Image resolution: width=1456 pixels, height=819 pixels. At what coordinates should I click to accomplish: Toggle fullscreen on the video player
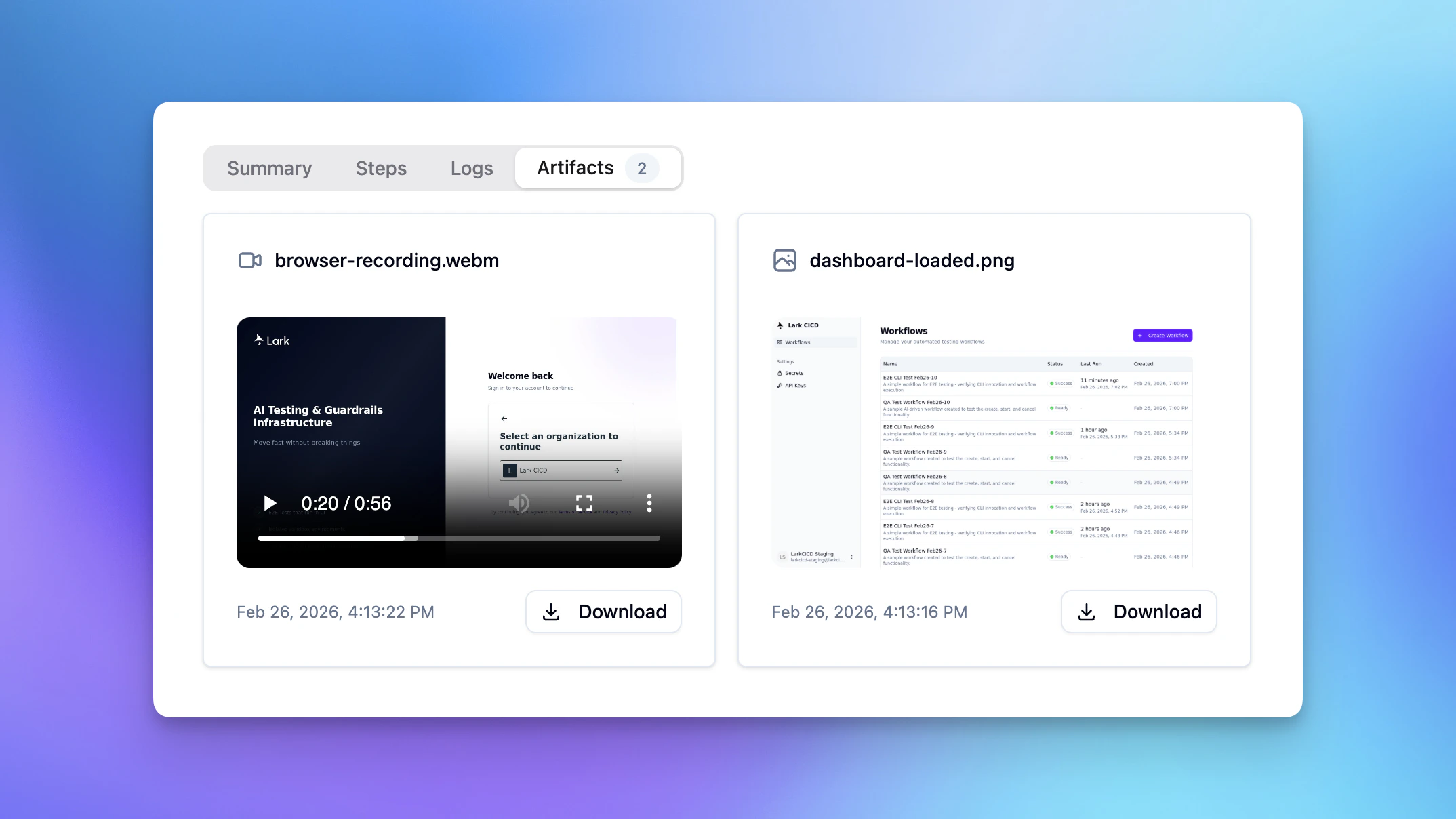pyautogui.click(x=584, y=503)
